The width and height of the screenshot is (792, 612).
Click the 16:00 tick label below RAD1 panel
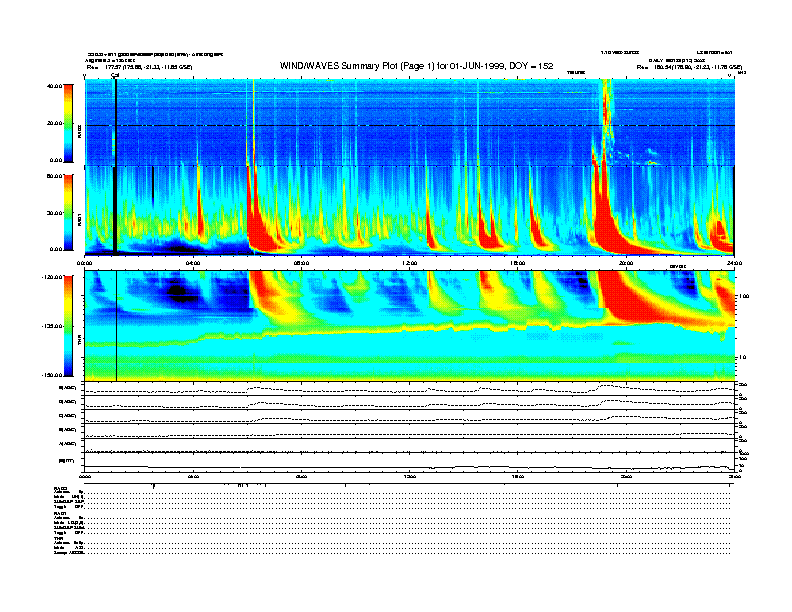pyautogui.click(x=518, y=263)
